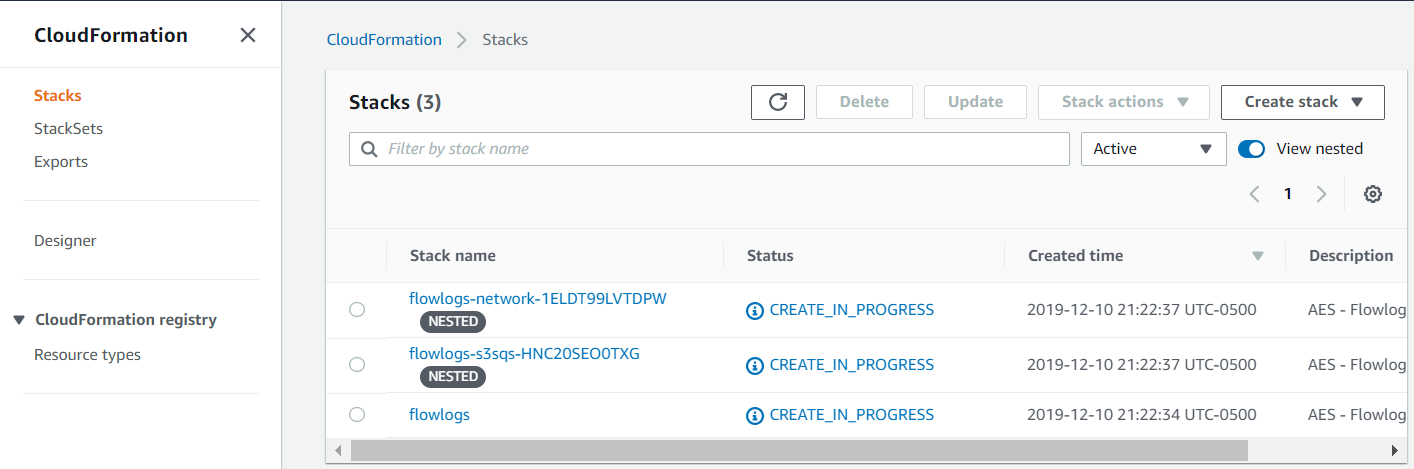1414x469 pixels.
Task: Select the flowlogs-s3sqs-HNC20SEO0TXG radio button
Action: click(357, 365)
